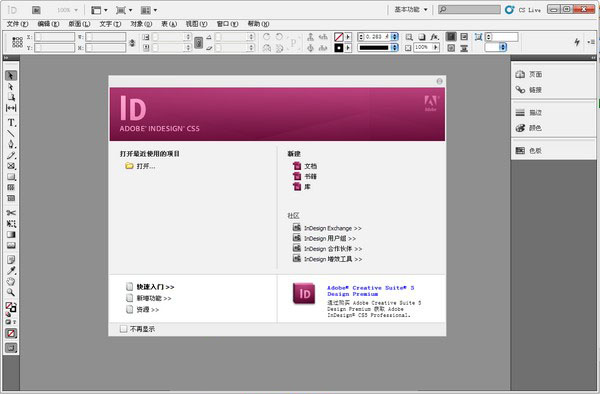The image size is (600, 394).
Task: Select the Type tool
Action: [x=11, y=122]
